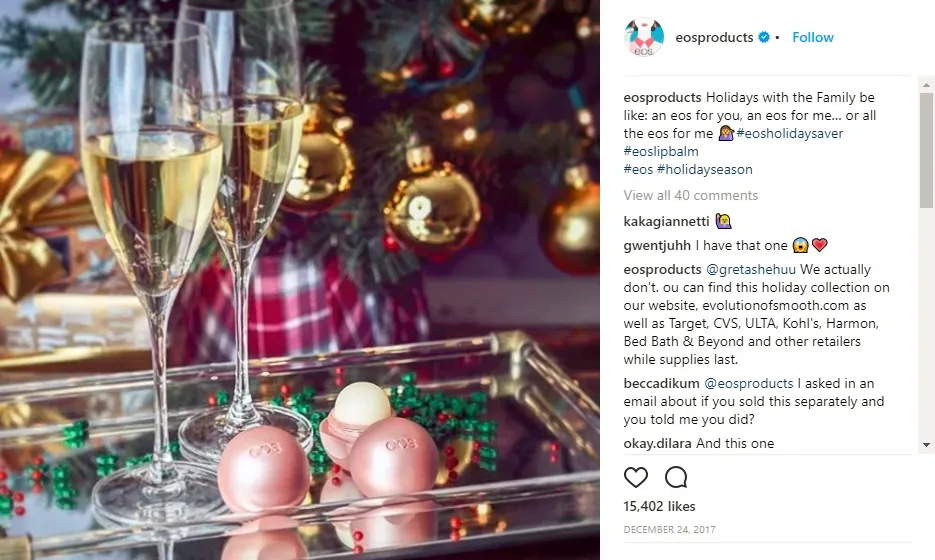935x560 pixels.
Task: Open the #eoslipbalm hashtag
Action: click(661, 151)
